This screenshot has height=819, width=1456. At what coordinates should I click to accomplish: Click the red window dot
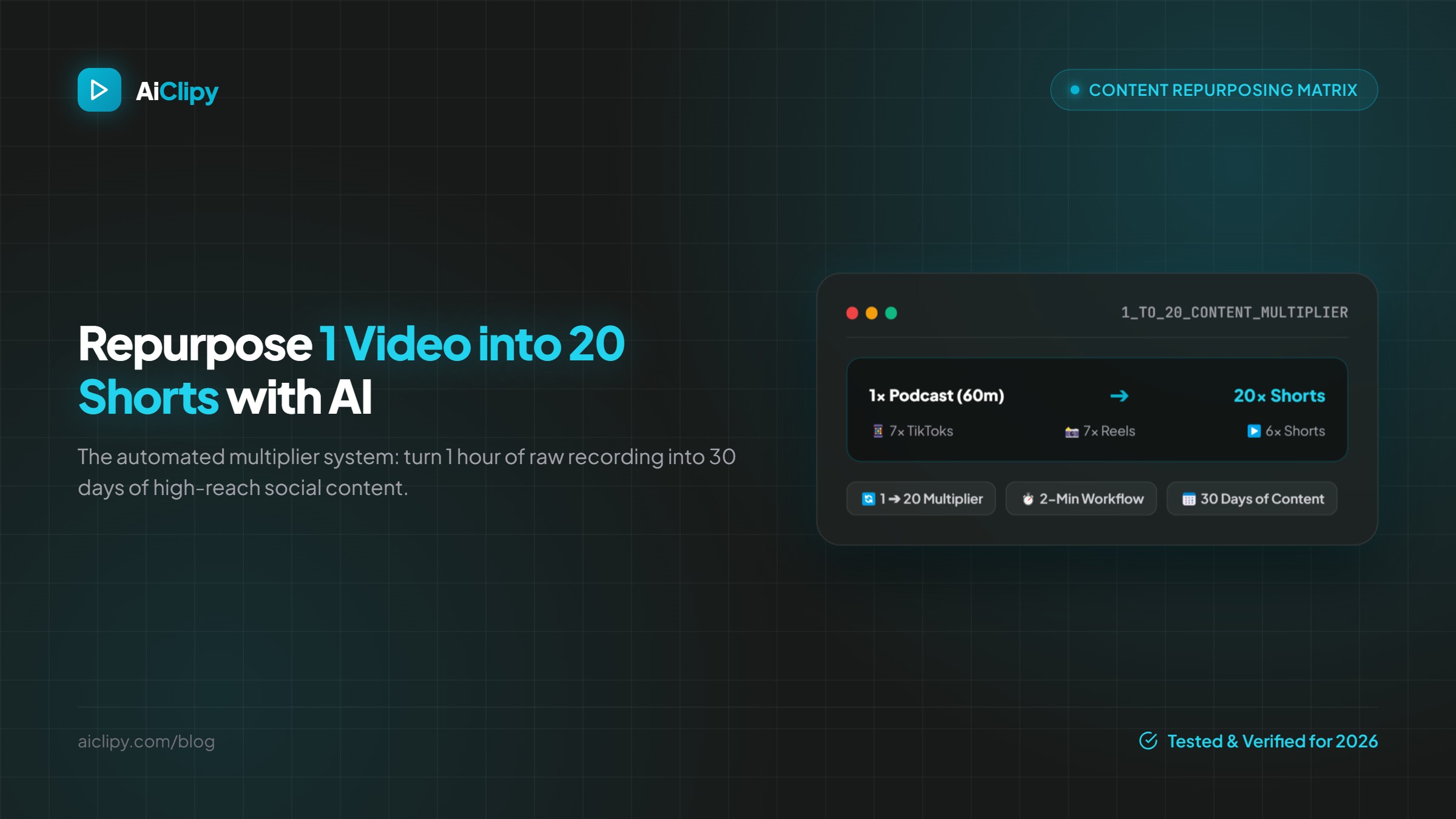click(x=852, y=313)
